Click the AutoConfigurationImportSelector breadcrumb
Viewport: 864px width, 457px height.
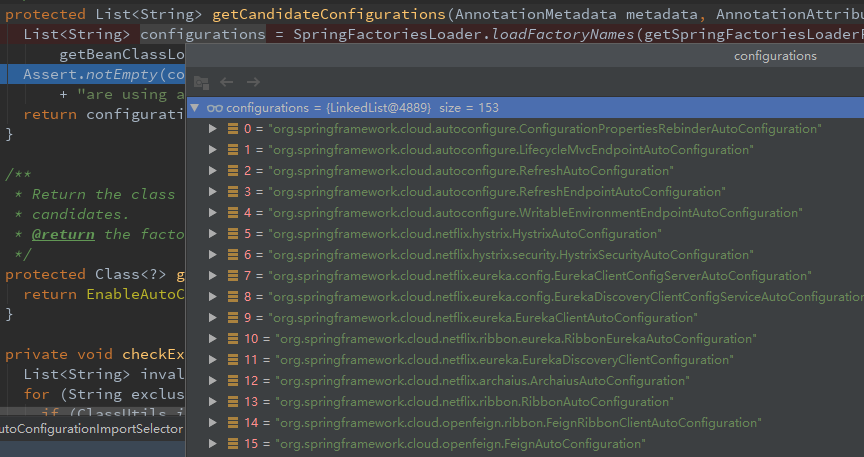(91, 429)
